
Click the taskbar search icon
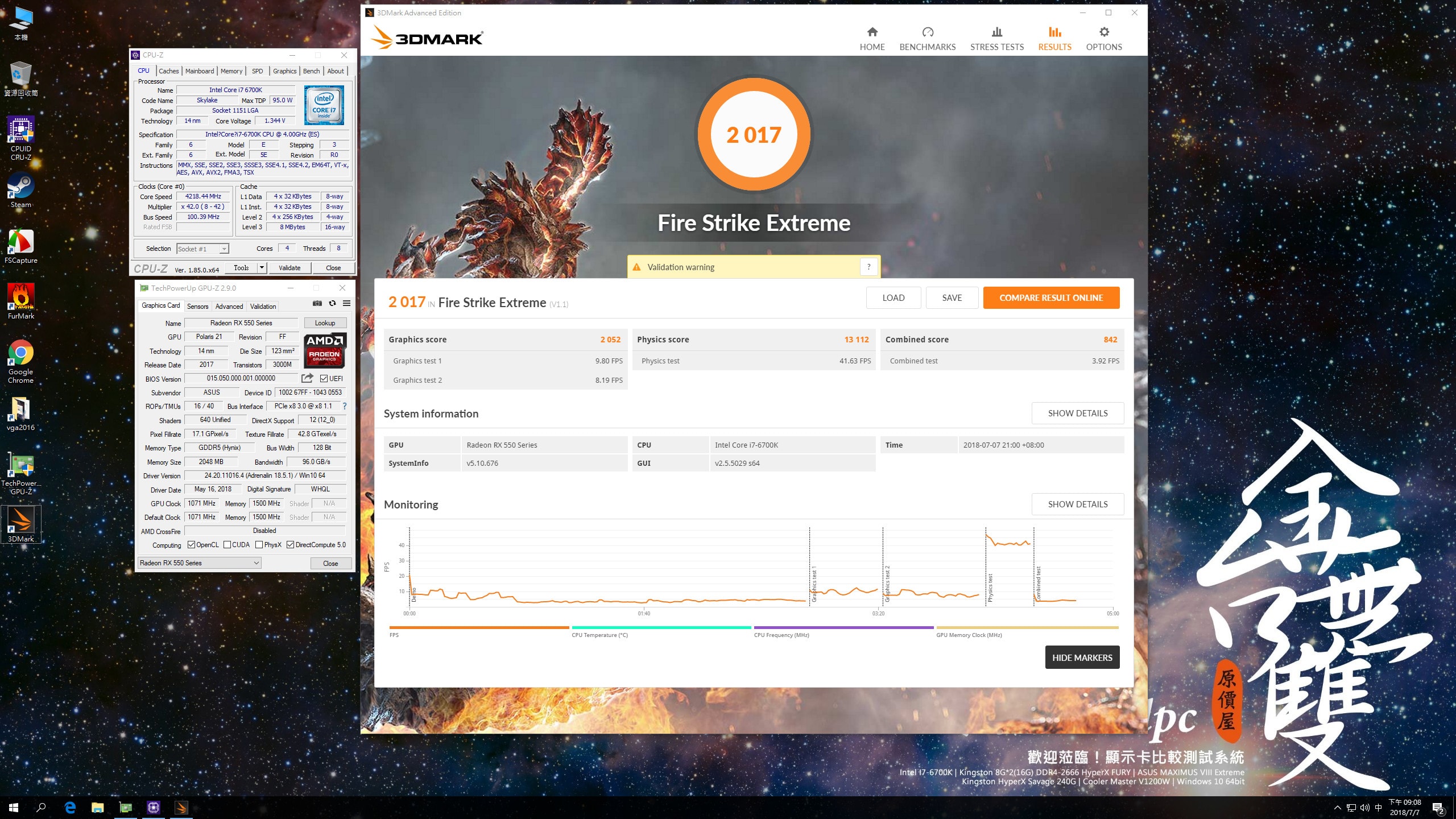tap(41, 808)
